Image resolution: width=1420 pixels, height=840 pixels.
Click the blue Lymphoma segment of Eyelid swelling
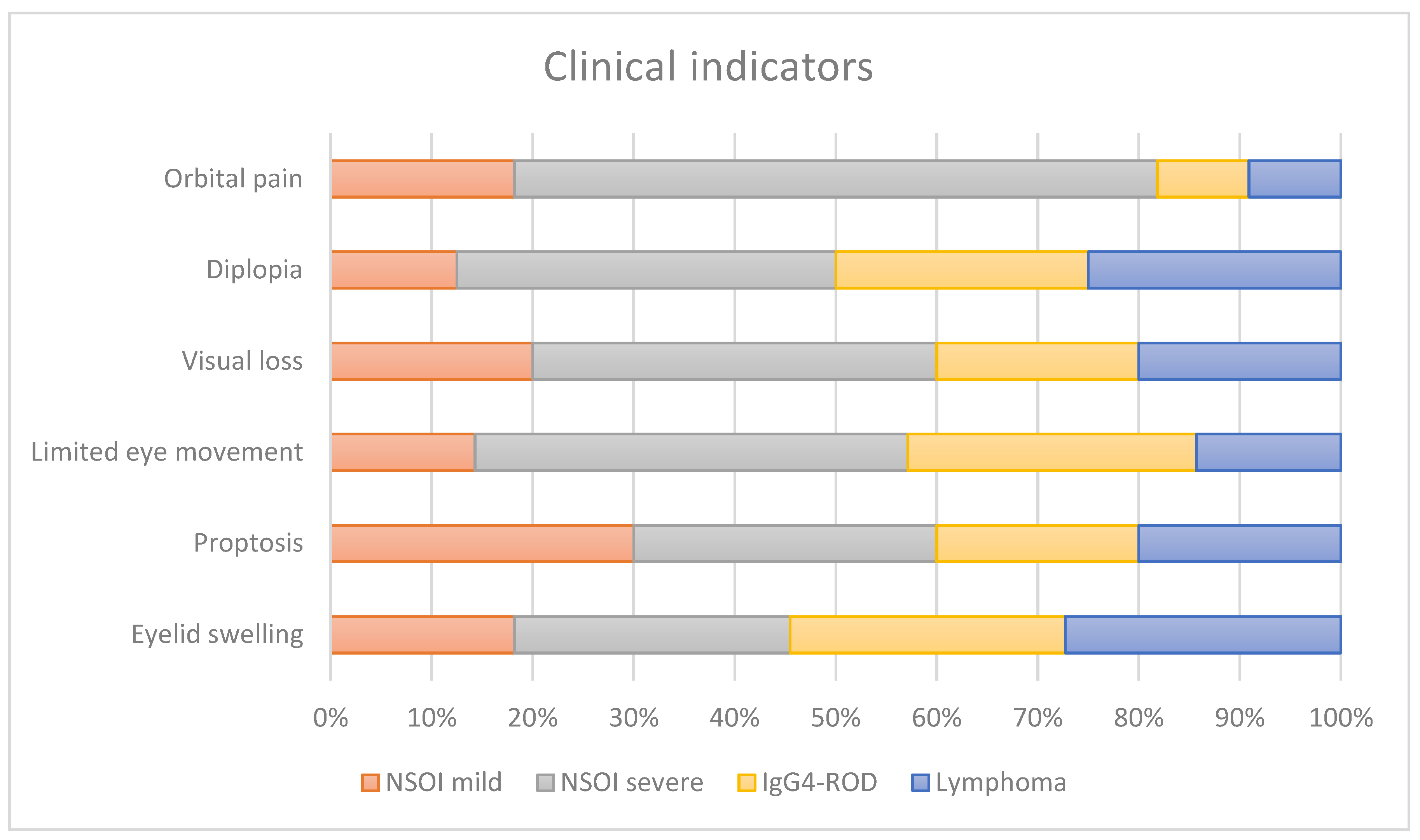1203,634
